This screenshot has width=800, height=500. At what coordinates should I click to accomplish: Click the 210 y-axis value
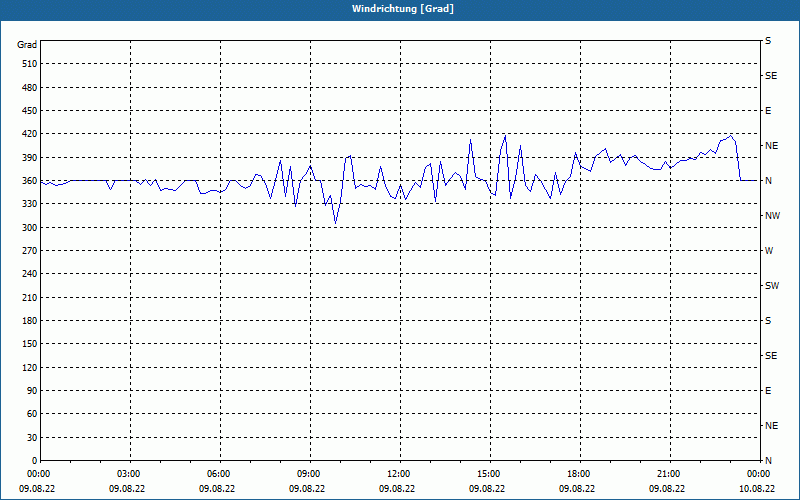30,297
